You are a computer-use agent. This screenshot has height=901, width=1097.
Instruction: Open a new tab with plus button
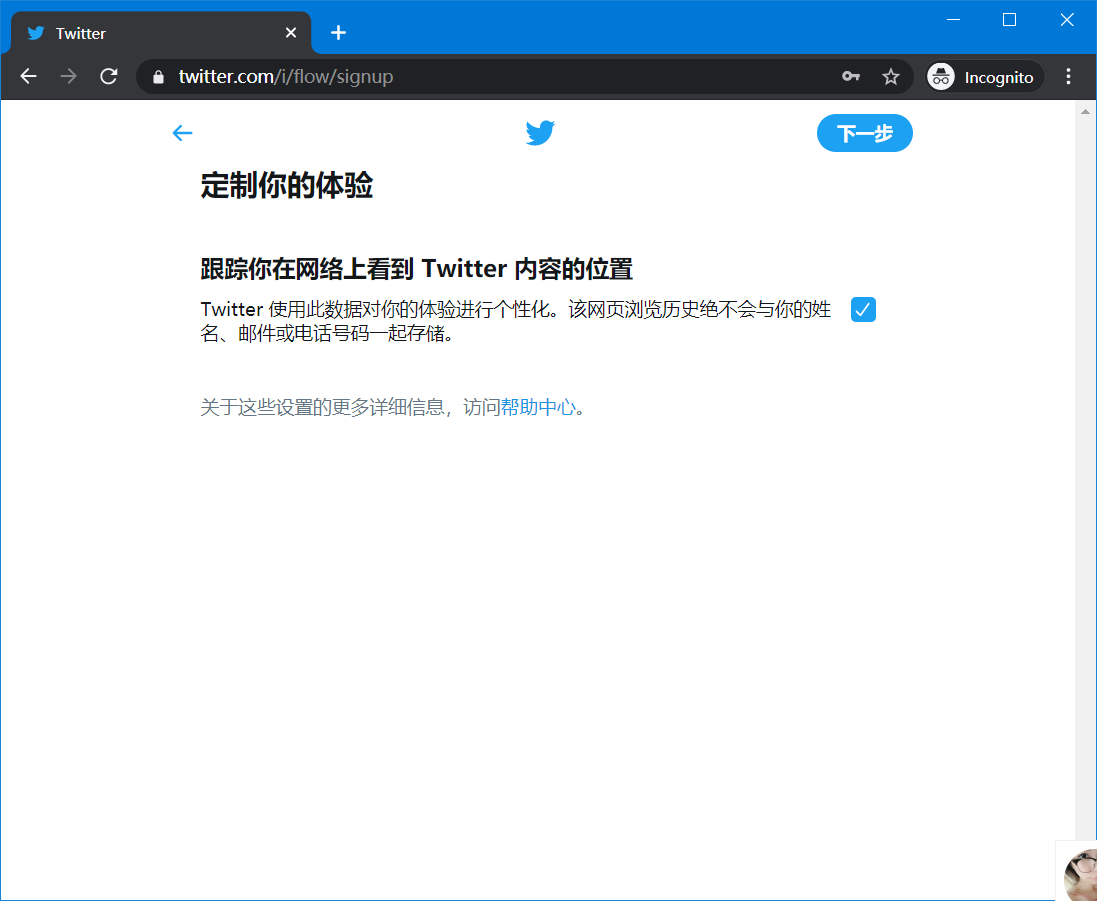[339, 33]
